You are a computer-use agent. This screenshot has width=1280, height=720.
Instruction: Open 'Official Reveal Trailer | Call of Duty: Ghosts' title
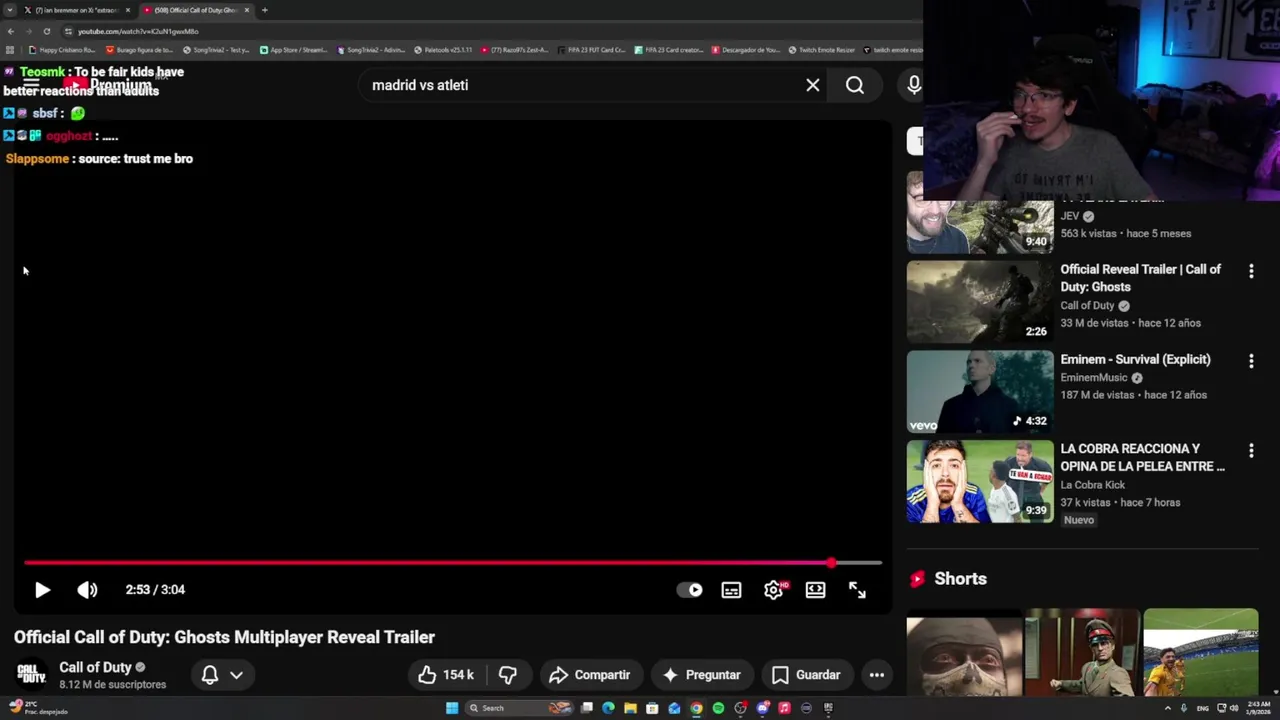click(x=1141, y=278)
